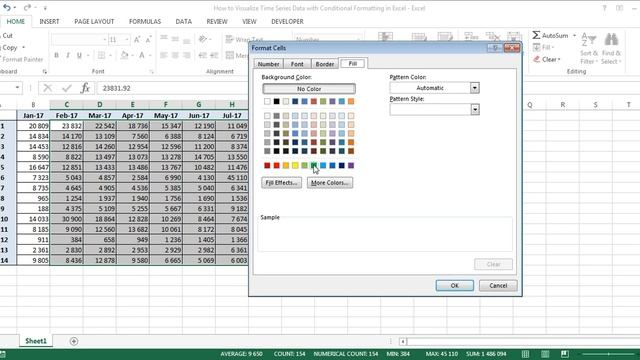640x360 pixels.
Task: Toggle Italic in the Font group
Action: 68,55
